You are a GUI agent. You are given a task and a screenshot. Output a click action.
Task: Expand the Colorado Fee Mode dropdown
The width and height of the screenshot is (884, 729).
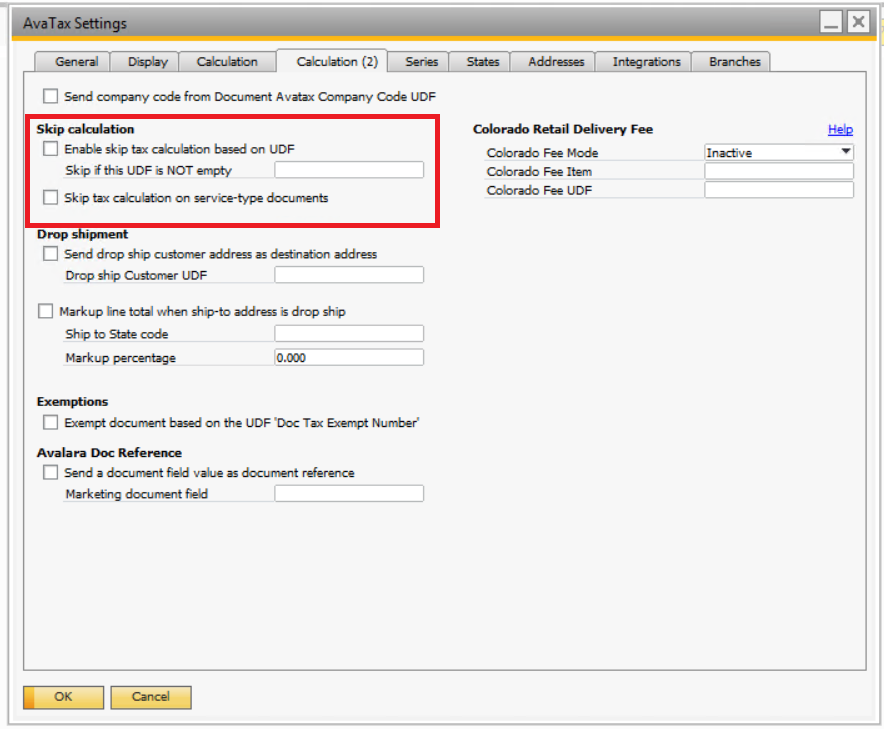click(x=779, y=152)
